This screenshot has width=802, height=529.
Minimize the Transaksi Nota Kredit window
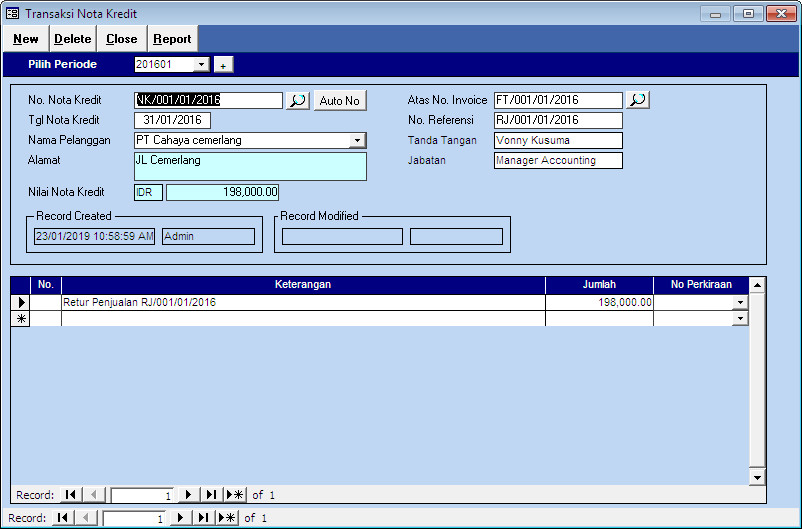(x=716, y=14)
